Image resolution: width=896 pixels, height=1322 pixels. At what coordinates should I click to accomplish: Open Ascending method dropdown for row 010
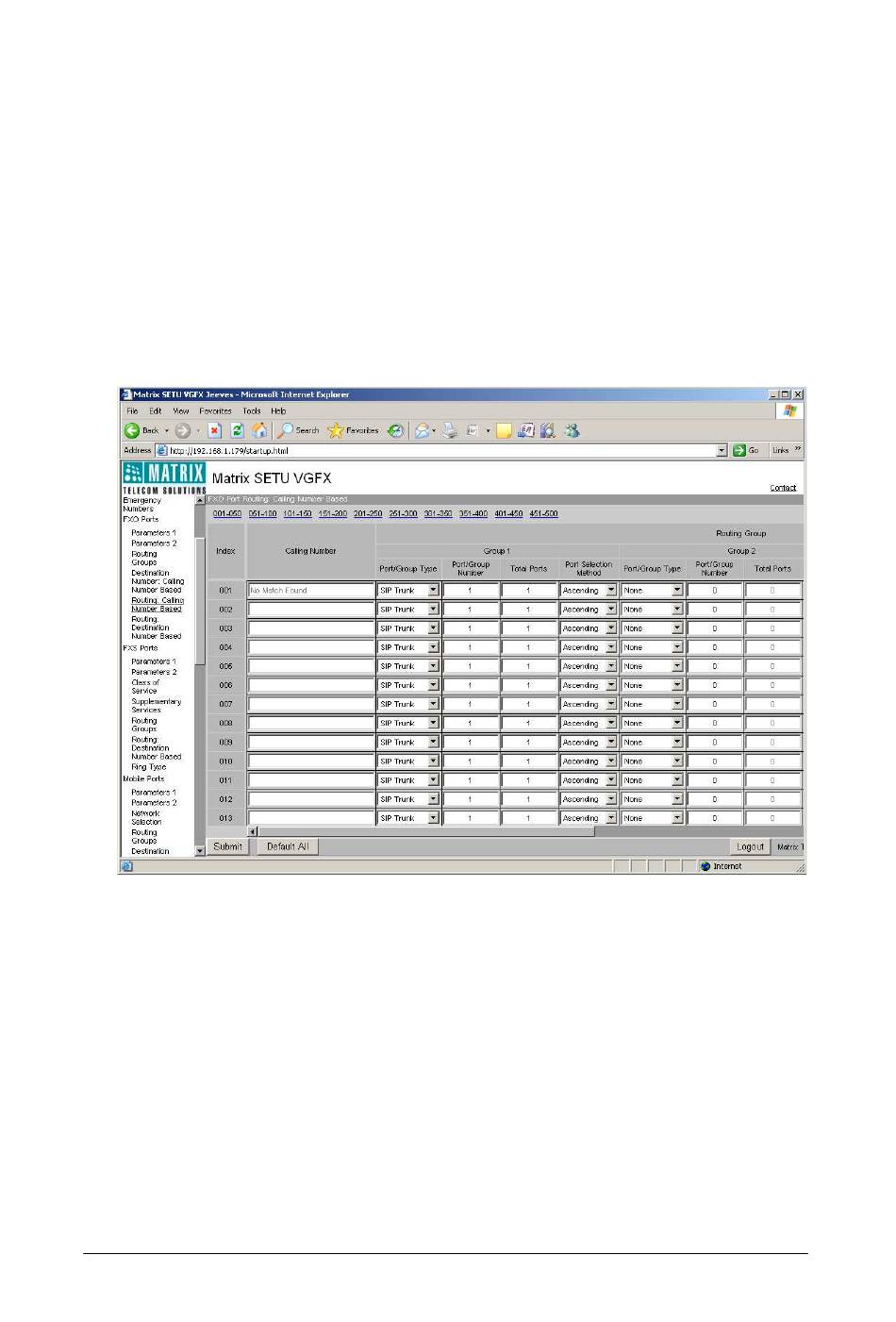point(611,761)
